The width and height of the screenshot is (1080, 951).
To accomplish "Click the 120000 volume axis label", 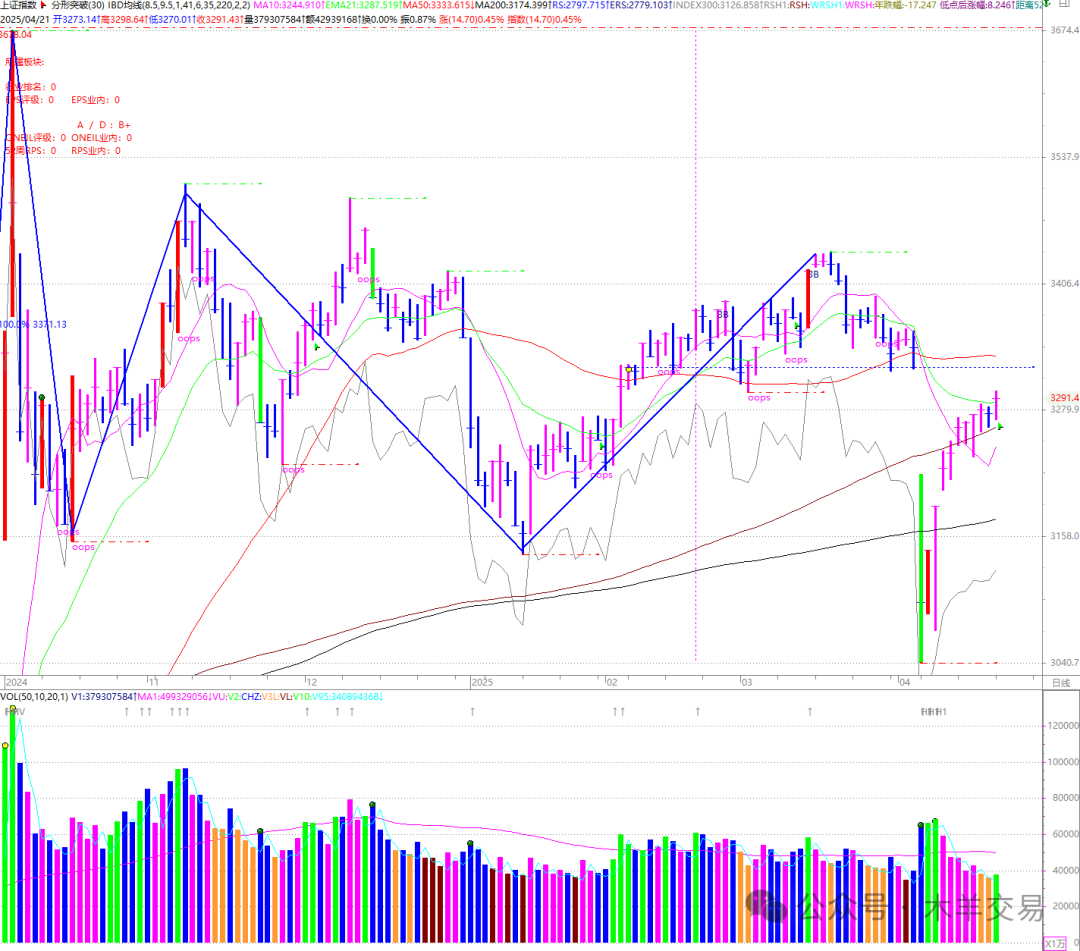I will click(x=1063, y=726).
